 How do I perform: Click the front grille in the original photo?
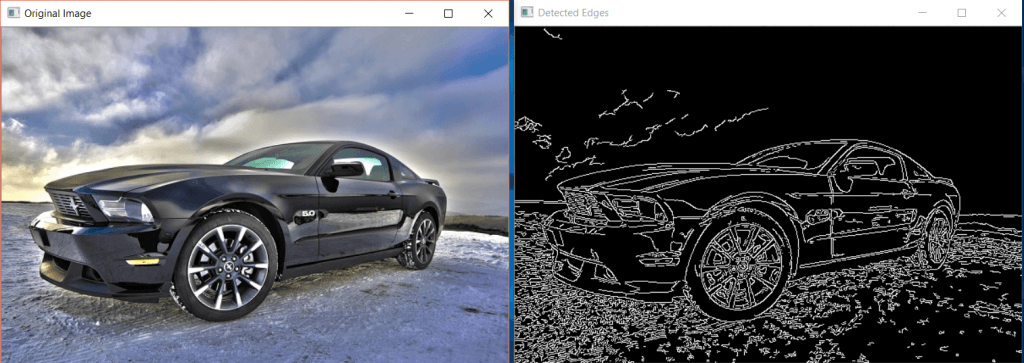click(x=70, y=205)
